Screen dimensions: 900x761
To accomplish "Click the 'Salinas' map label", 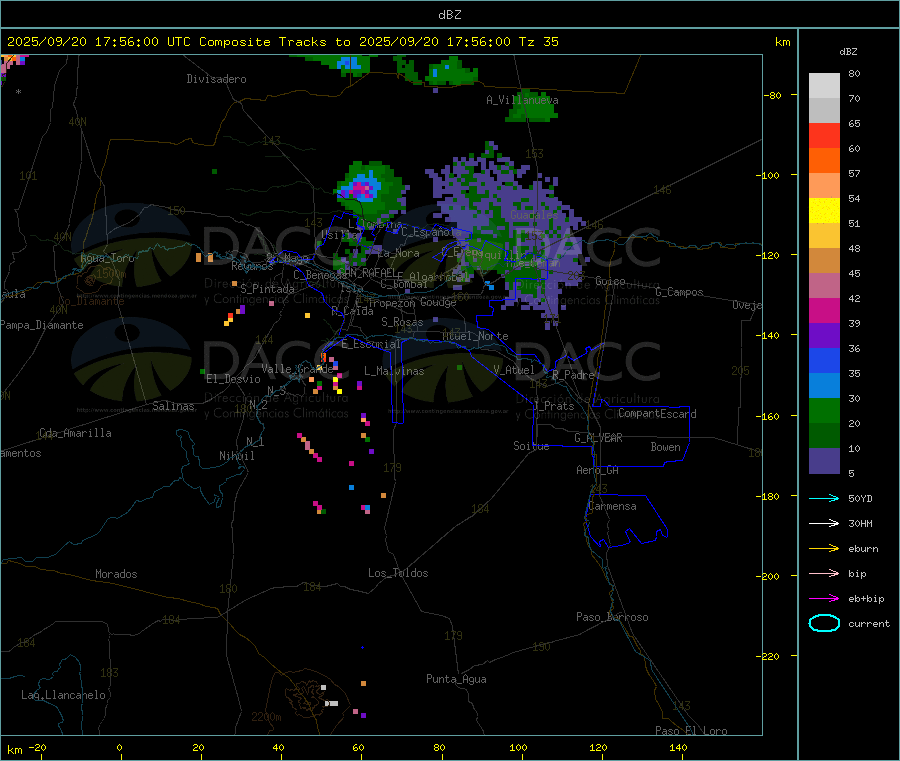I will (173, 406).
